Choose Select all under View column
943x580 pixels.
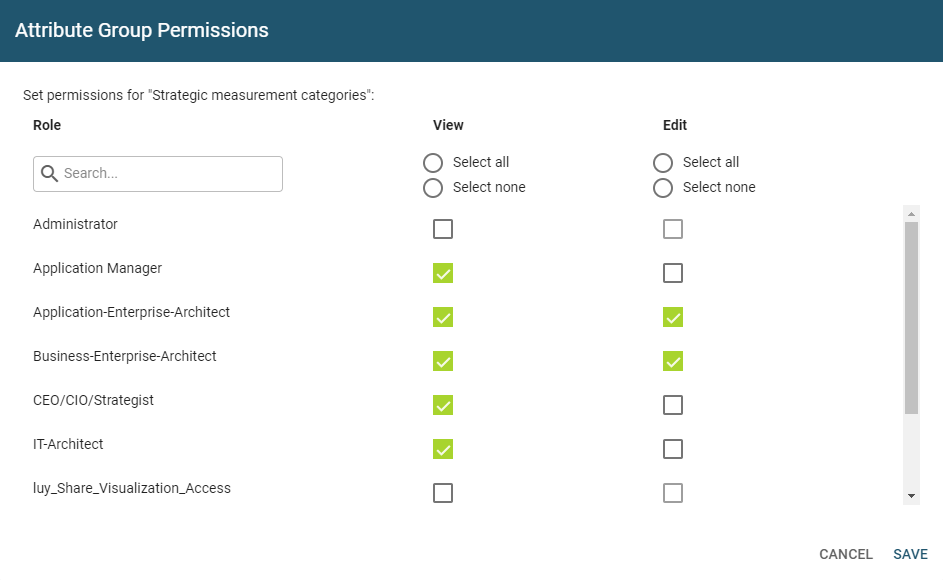coord(433,163)
